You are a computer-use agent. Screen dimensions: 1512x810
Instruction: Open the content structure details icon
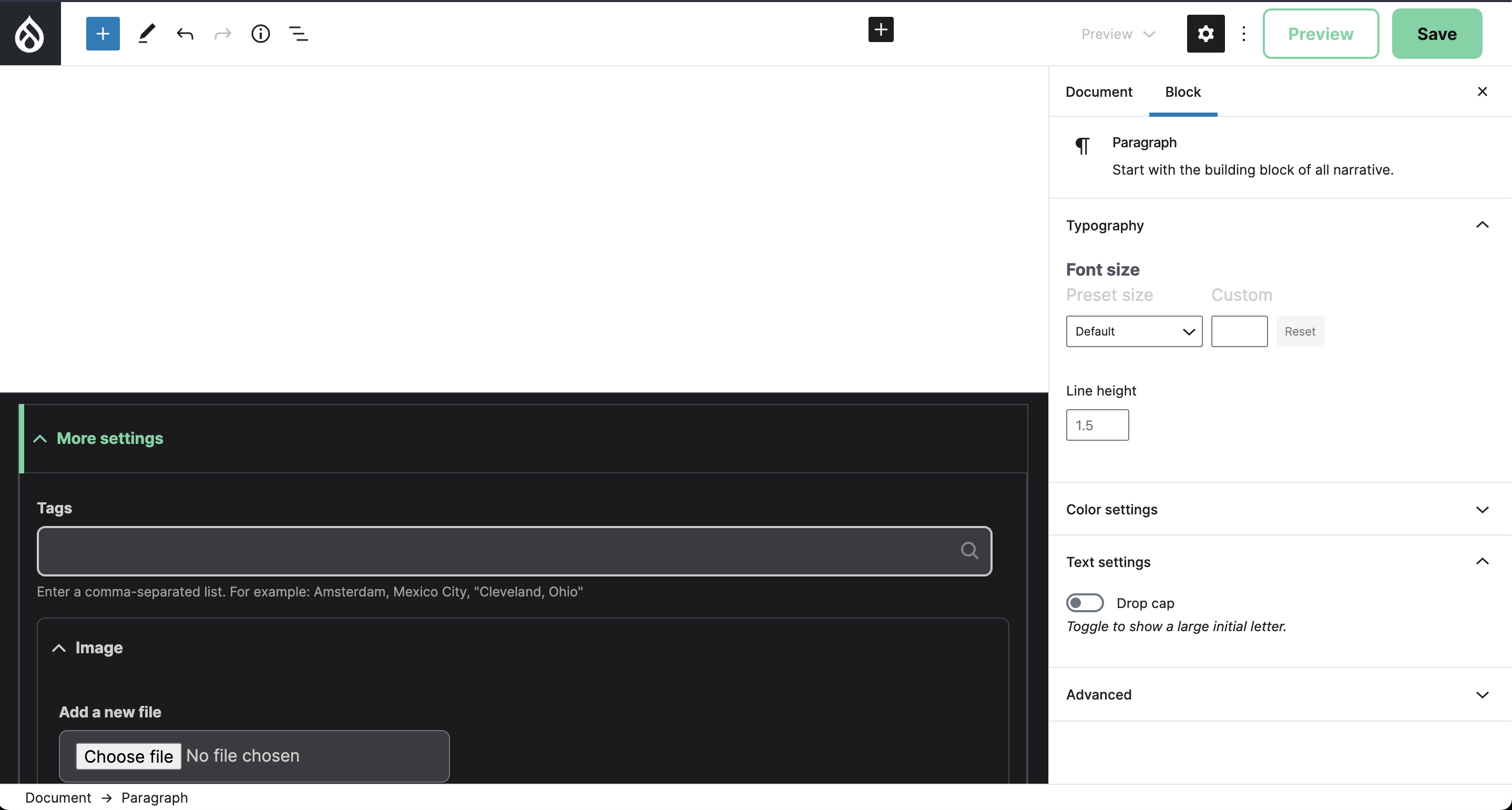(261, 34)
